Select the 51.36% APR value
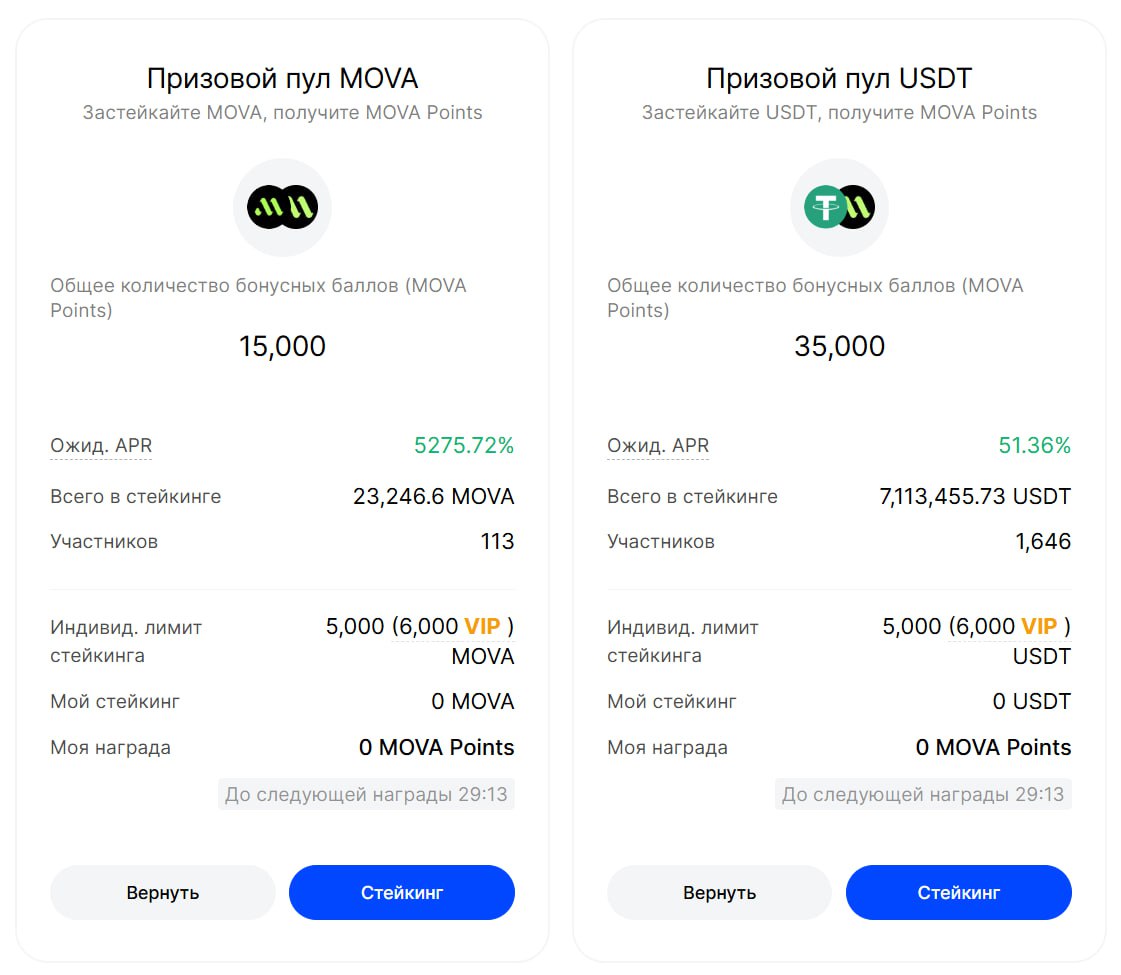The width and height of the screenshot is (1121, 975). [x=1034, y=446]
